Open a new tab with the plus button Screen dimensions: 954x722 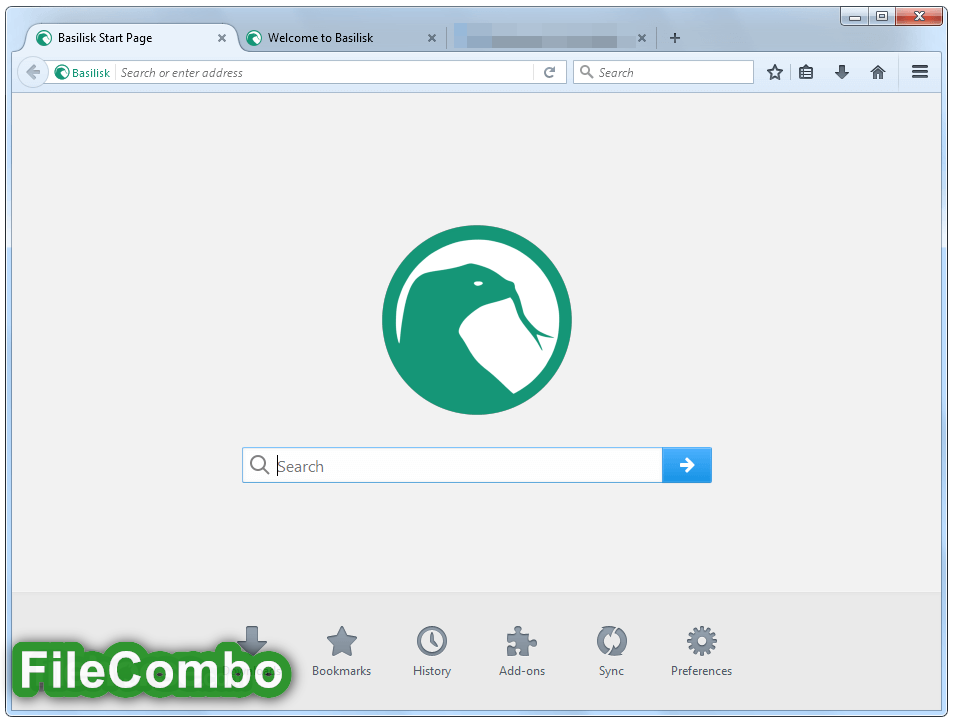[675, 38]
